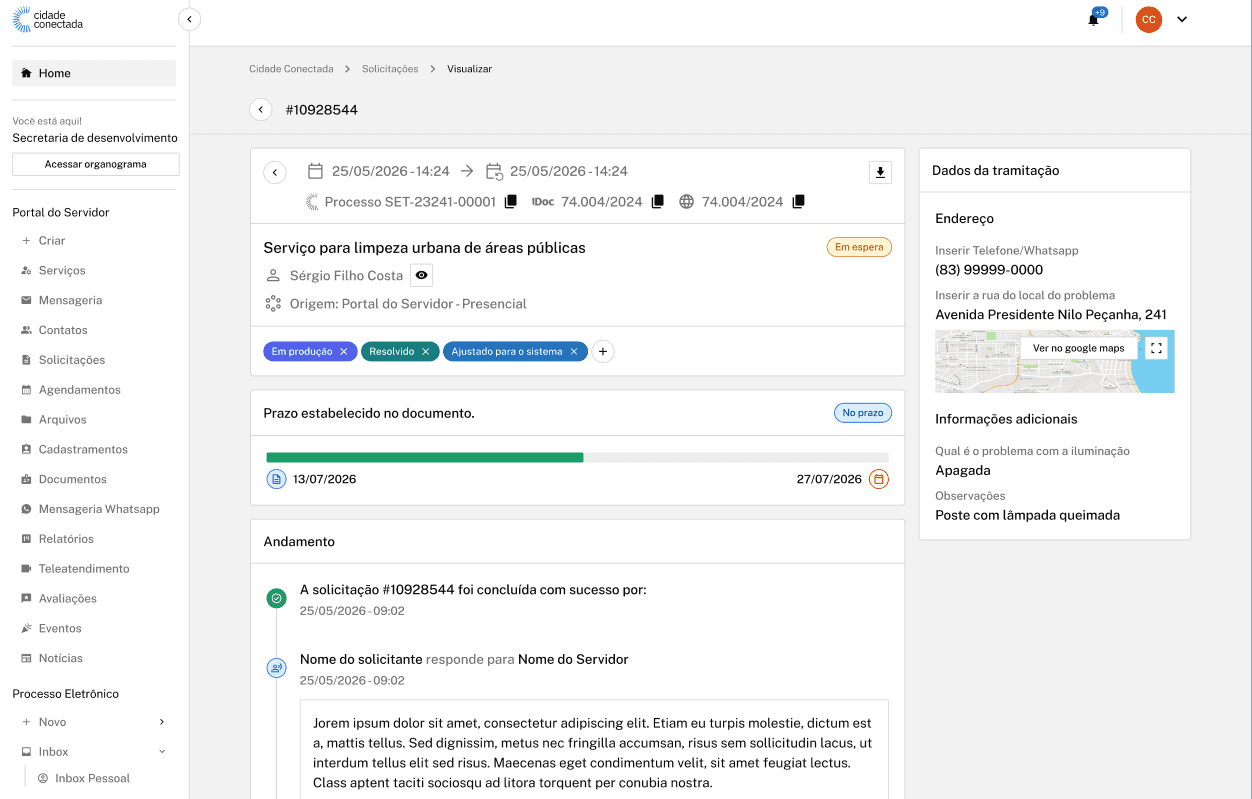This screenshot has width=1252, height=799.
Task: Open Solicitações in the sidebar
Action: [x=72, y=360]
